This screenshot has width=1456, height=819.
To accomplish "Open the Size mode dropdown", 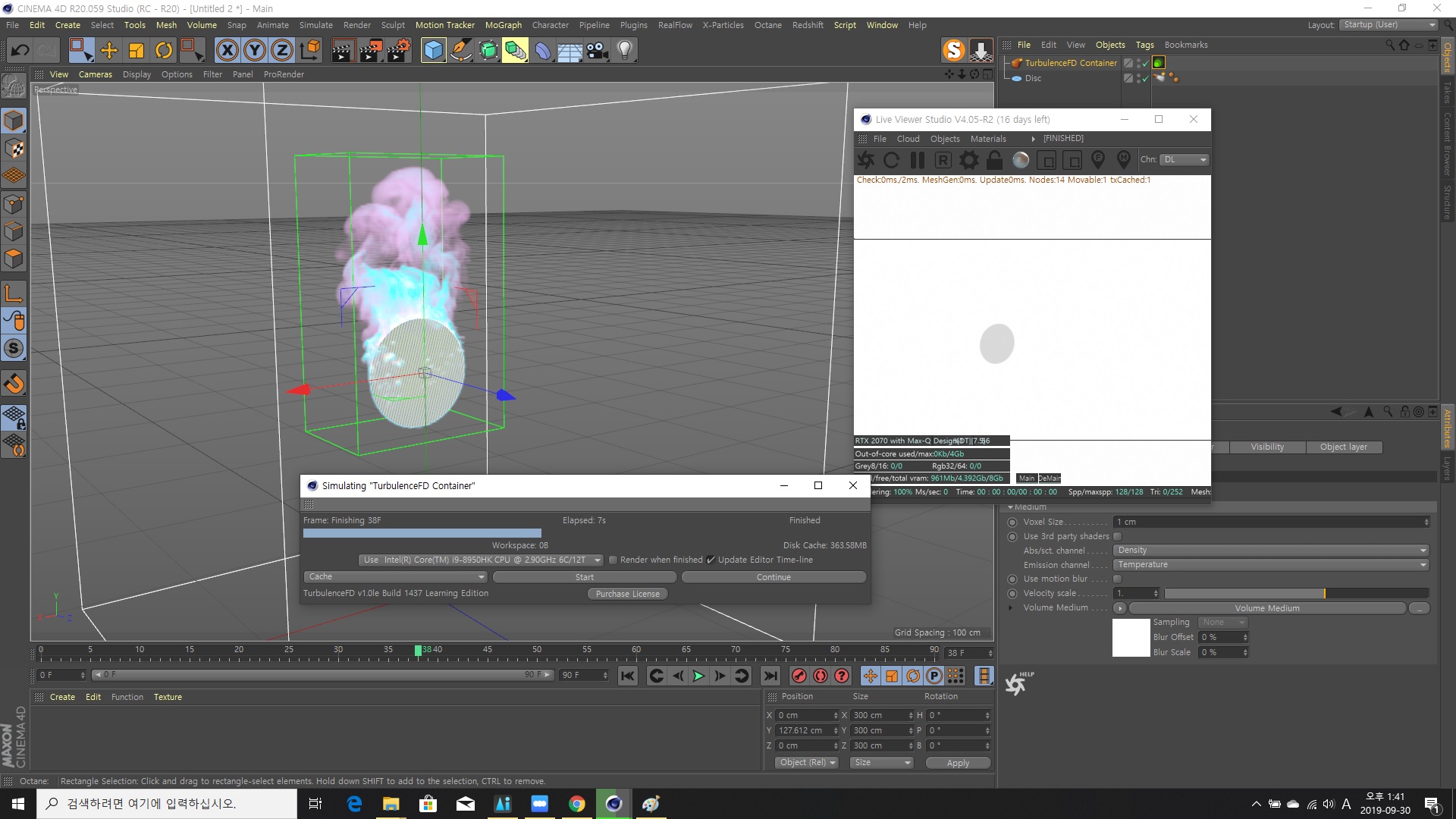I will [881, 763].
